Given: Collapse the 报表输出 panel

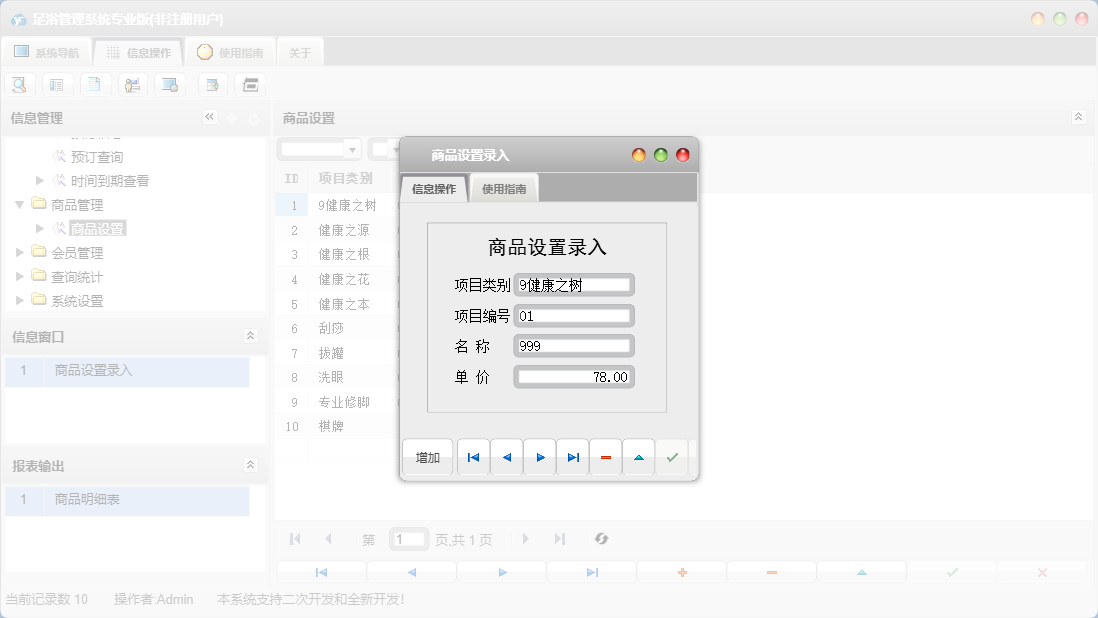Looking at the screenshot, I should 251,465.
